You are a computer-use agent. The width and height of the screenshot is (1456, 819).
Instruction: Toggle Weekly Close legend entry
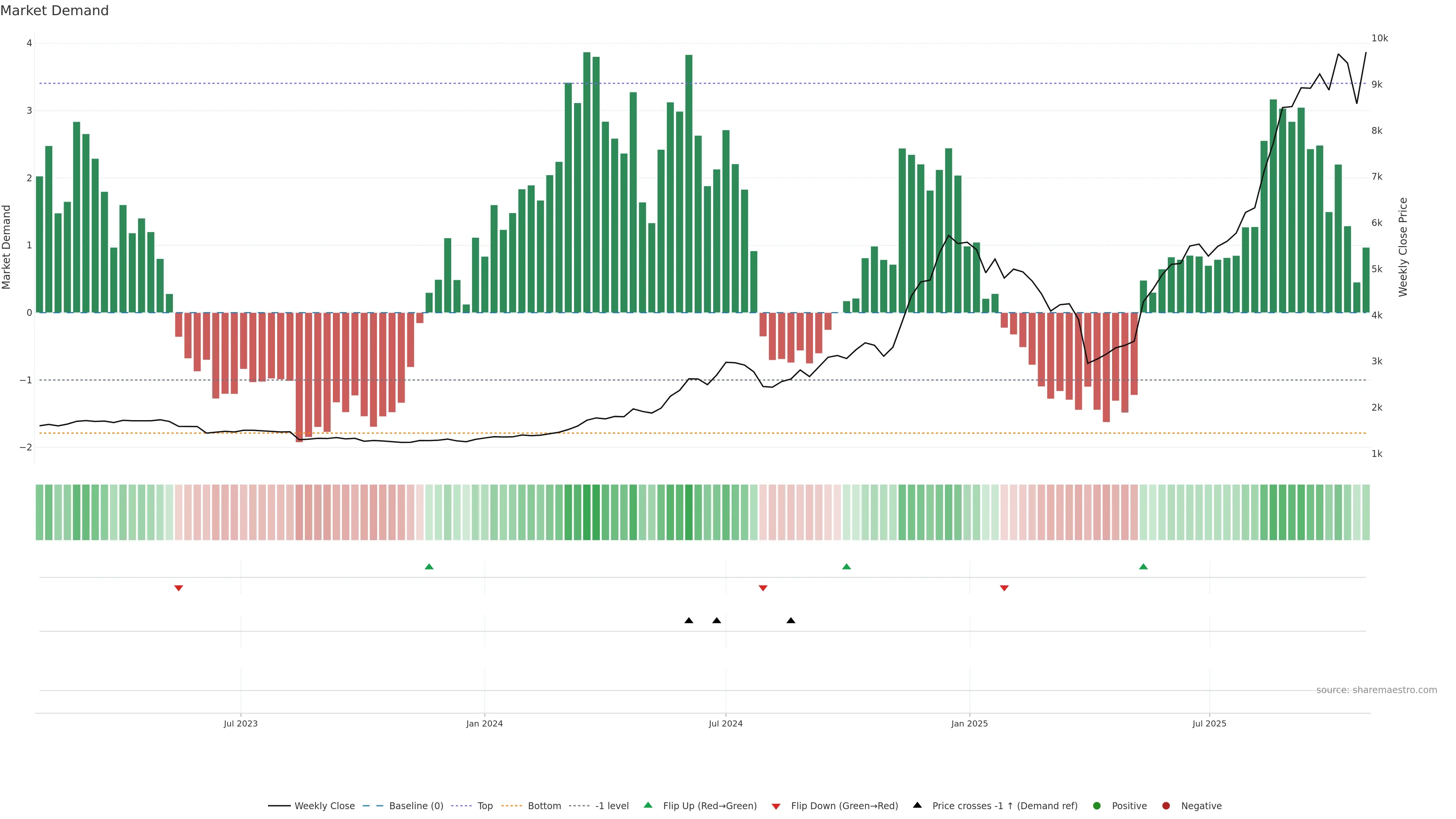tap(325, 805)
